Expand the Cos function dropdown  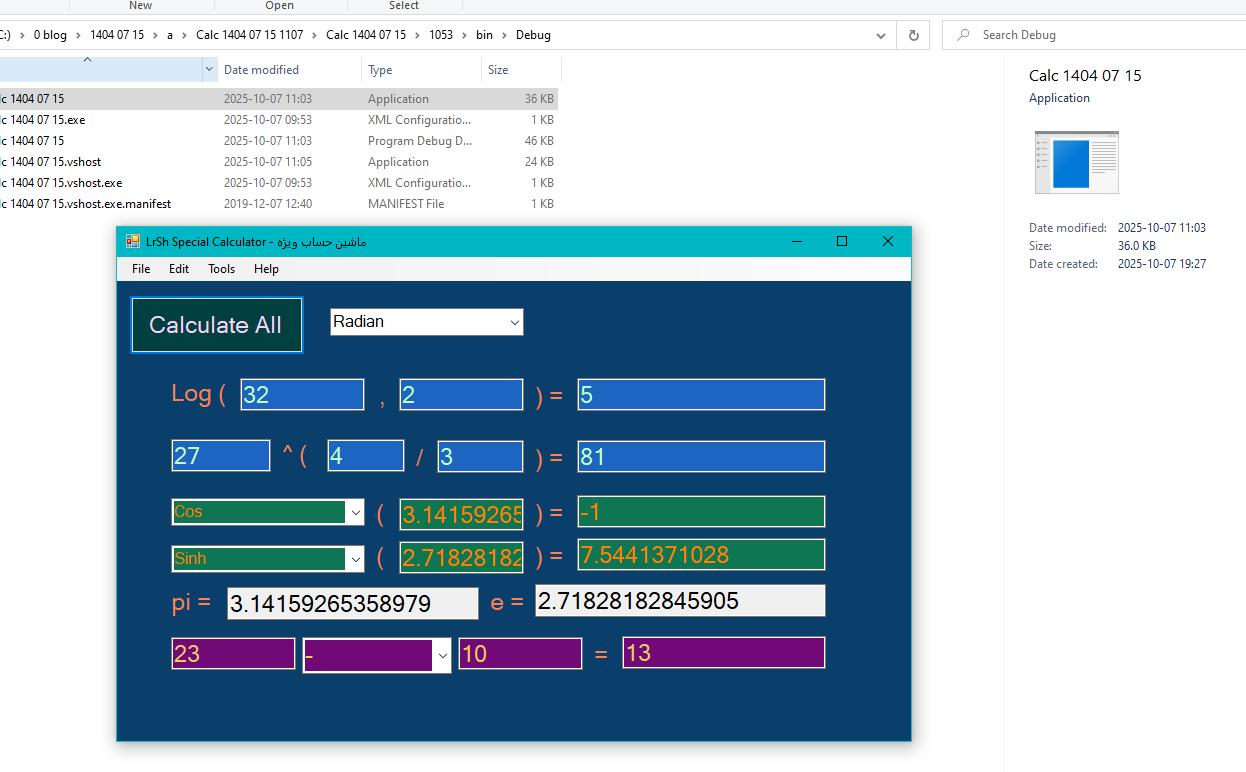(x=355, y=512)
